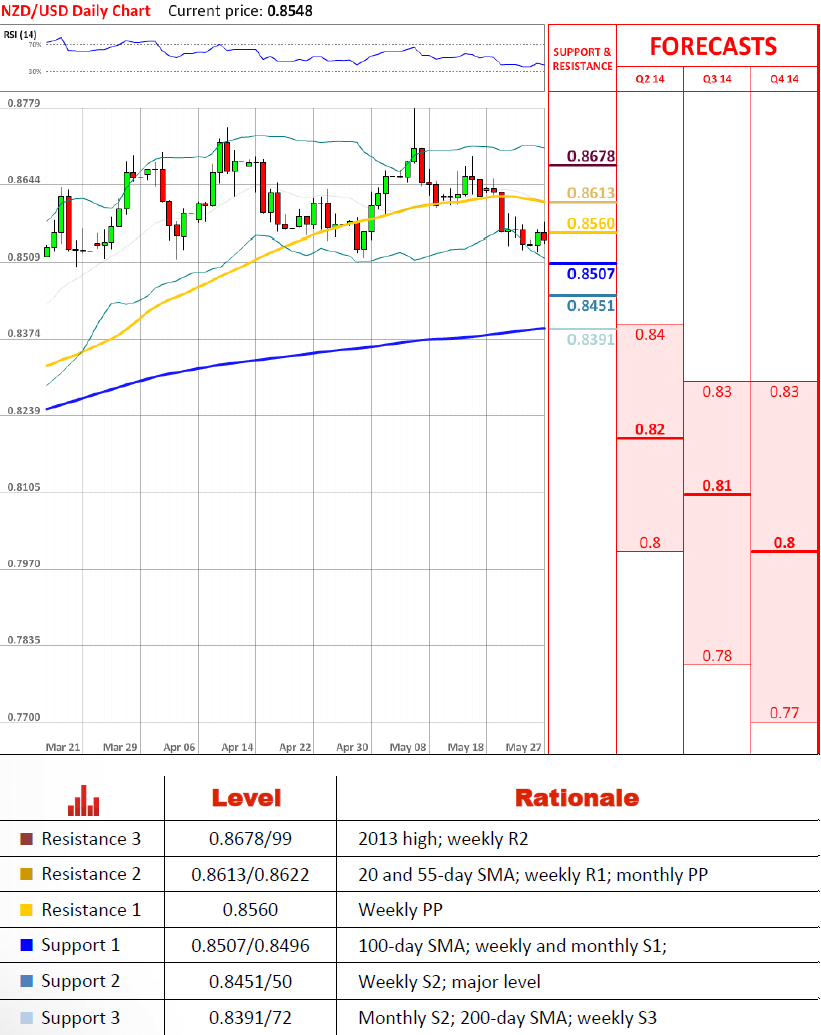The height and width of the screenshot is (1035, 821).
Task: Click the Support 3 light-blue swatch
Action: pyautogui.click(x=26, y=1017)
